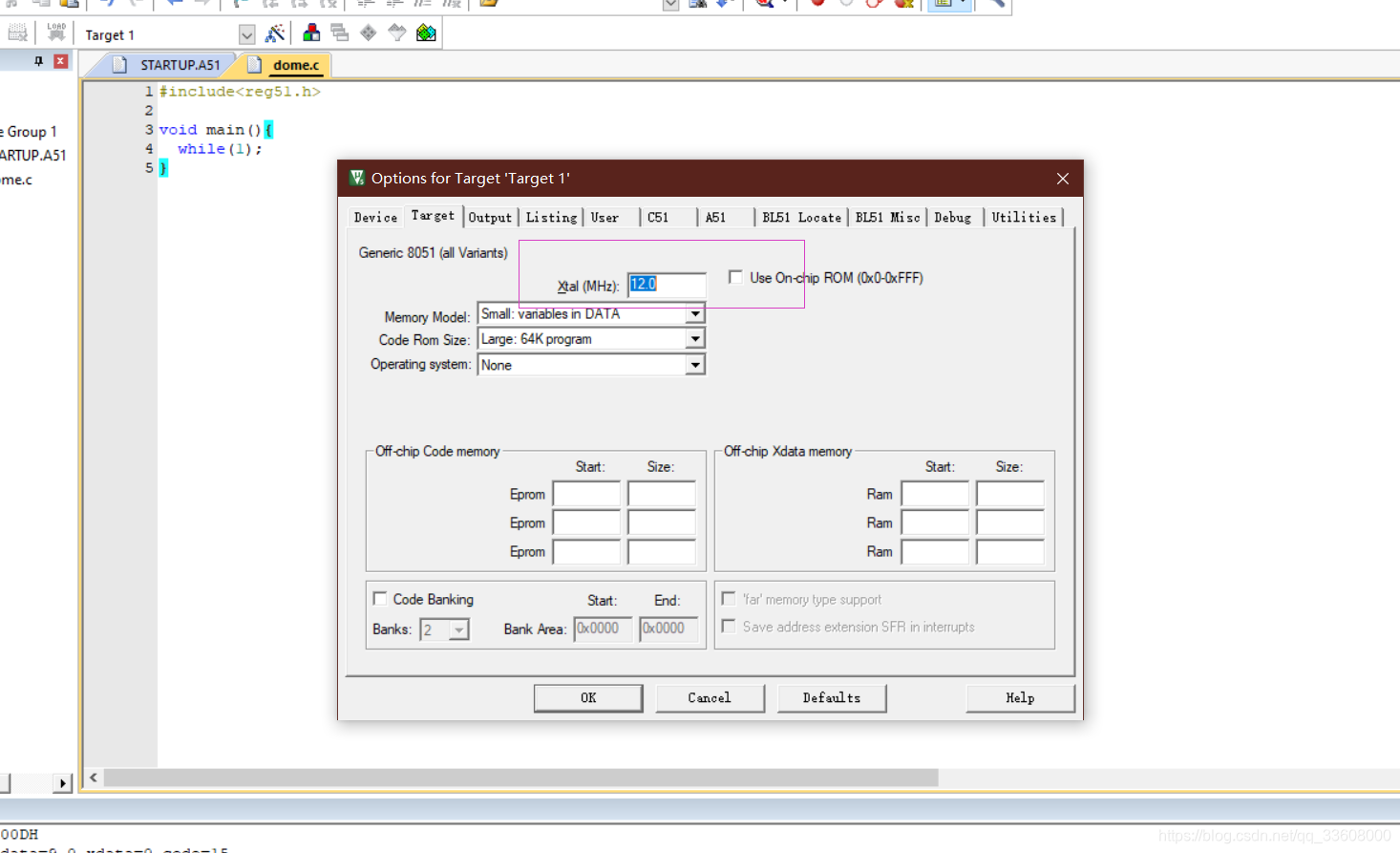Open the Pack Installer icon

[x=426, y=33]
